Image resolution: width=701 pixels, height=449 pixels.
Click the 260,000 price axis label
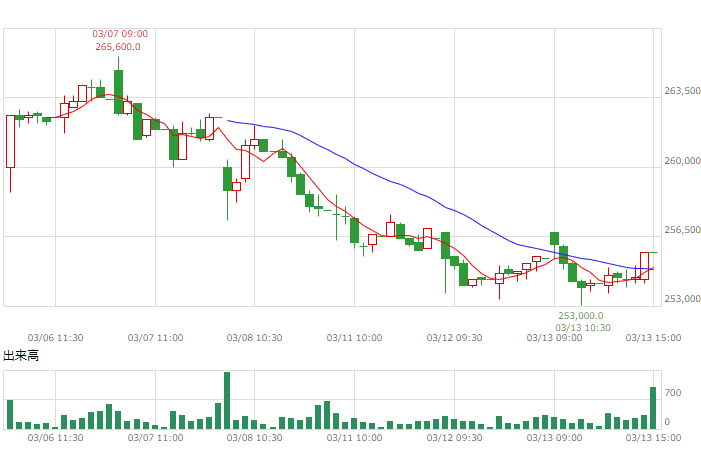(682, 161)
